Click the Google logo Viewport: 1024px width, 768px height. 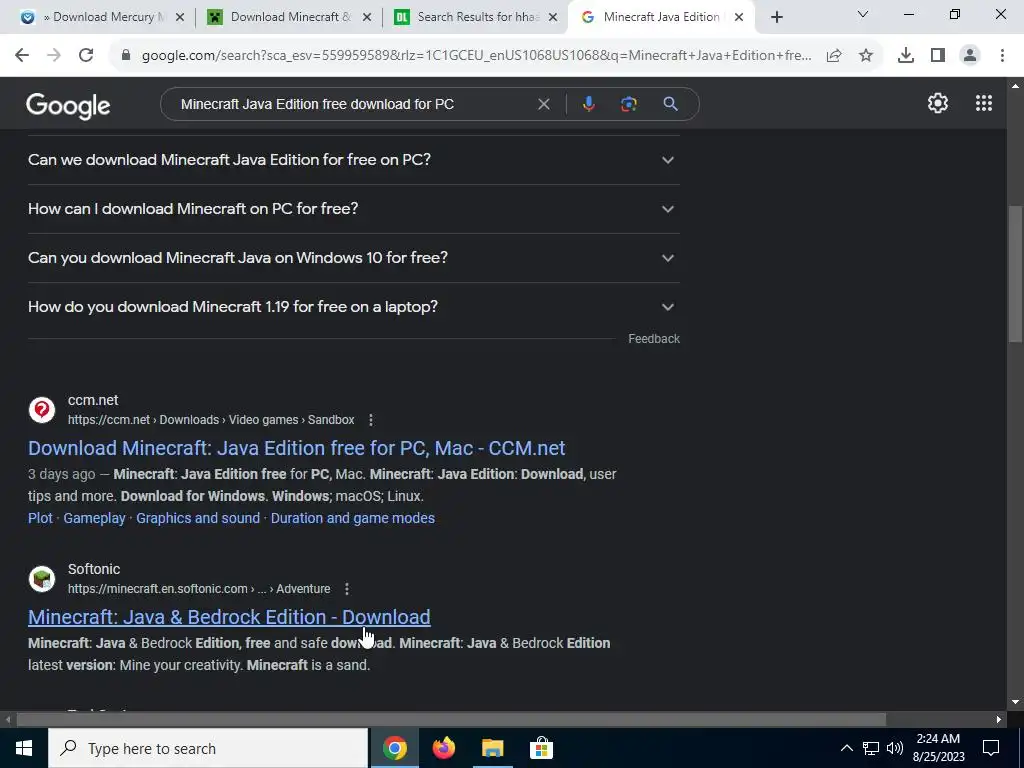pyautogui.click(x=68, y=106)
